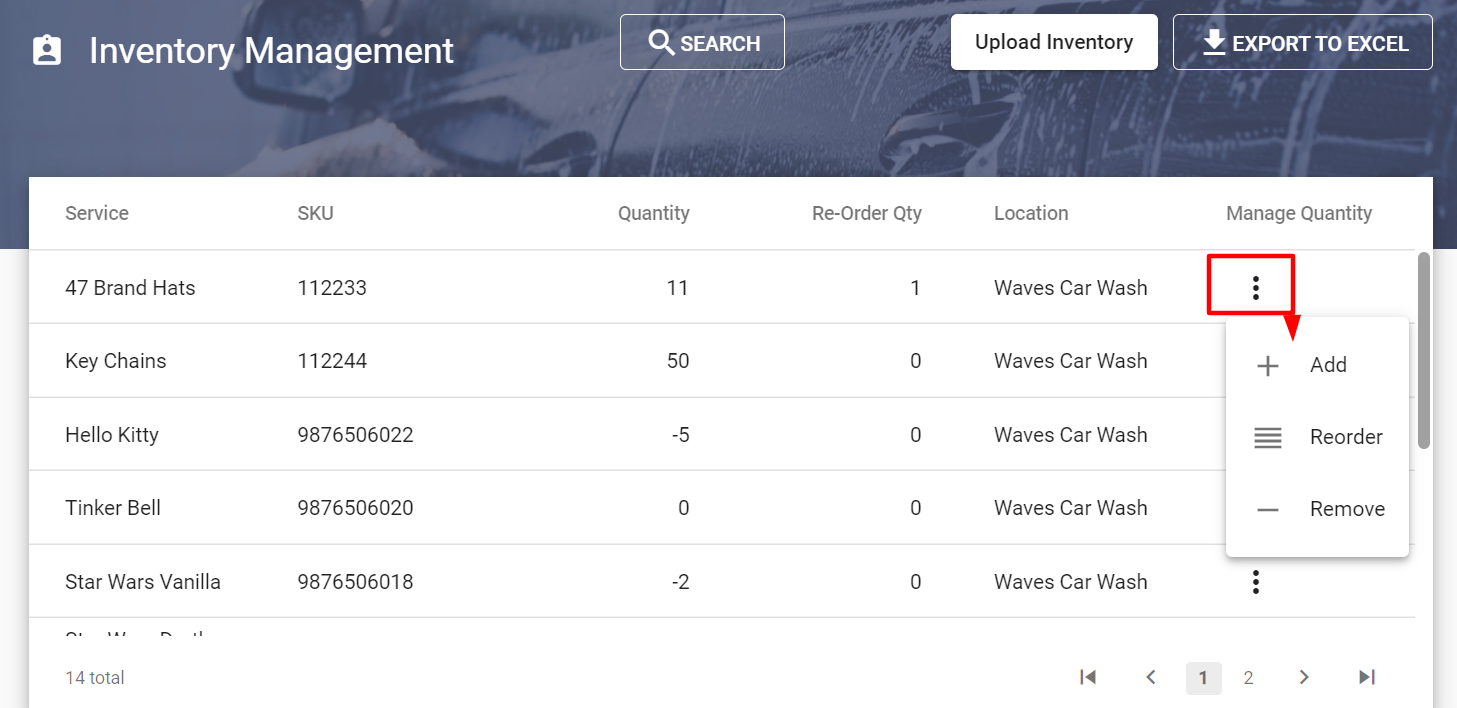Choose Add from the context menu
The image size is (1457, 708).
tap(1328, 365)
